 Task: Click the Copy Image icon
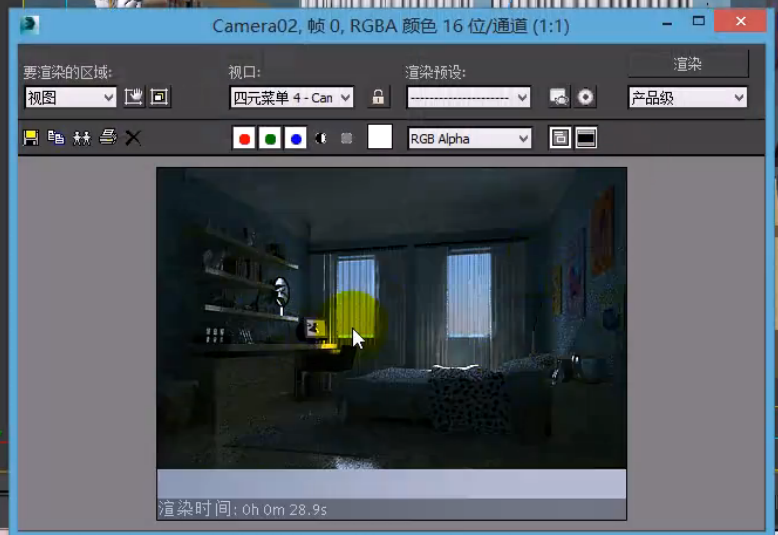coord(56,137)
